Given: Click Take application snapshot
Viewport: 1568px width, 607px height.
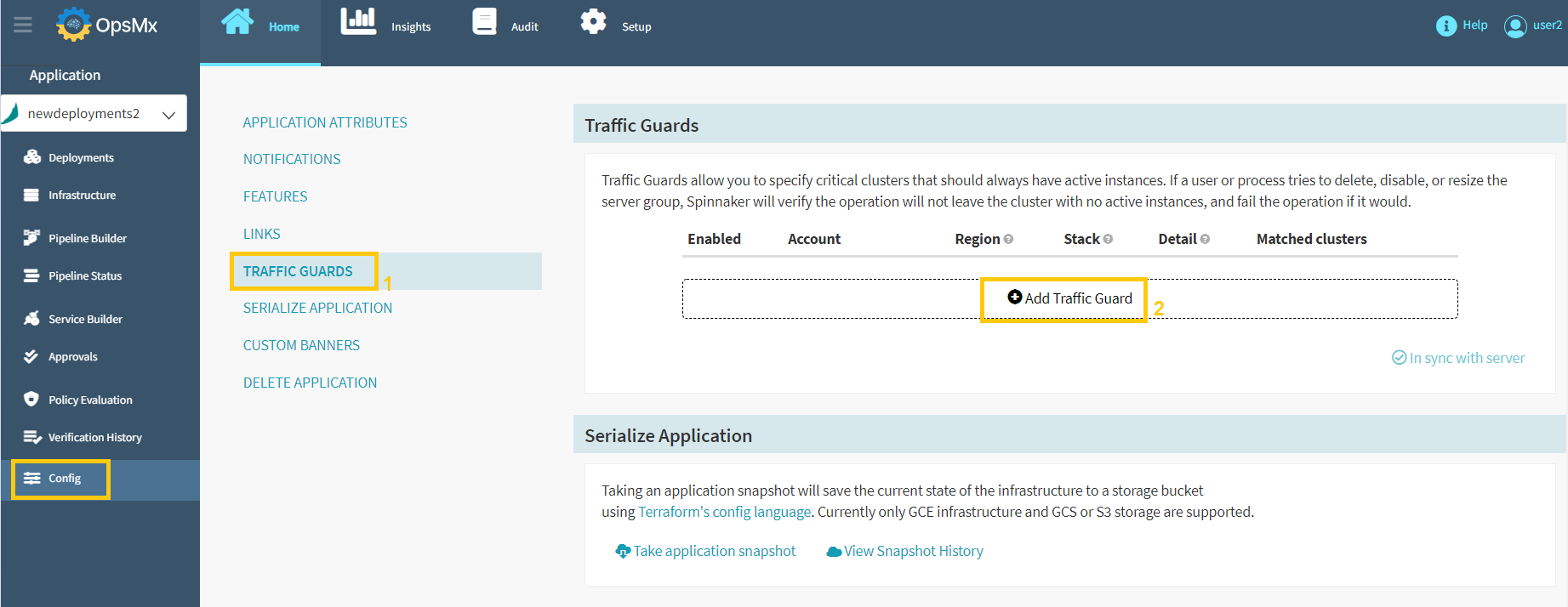Looking at the screenshot, I should [x=706, y=551].
